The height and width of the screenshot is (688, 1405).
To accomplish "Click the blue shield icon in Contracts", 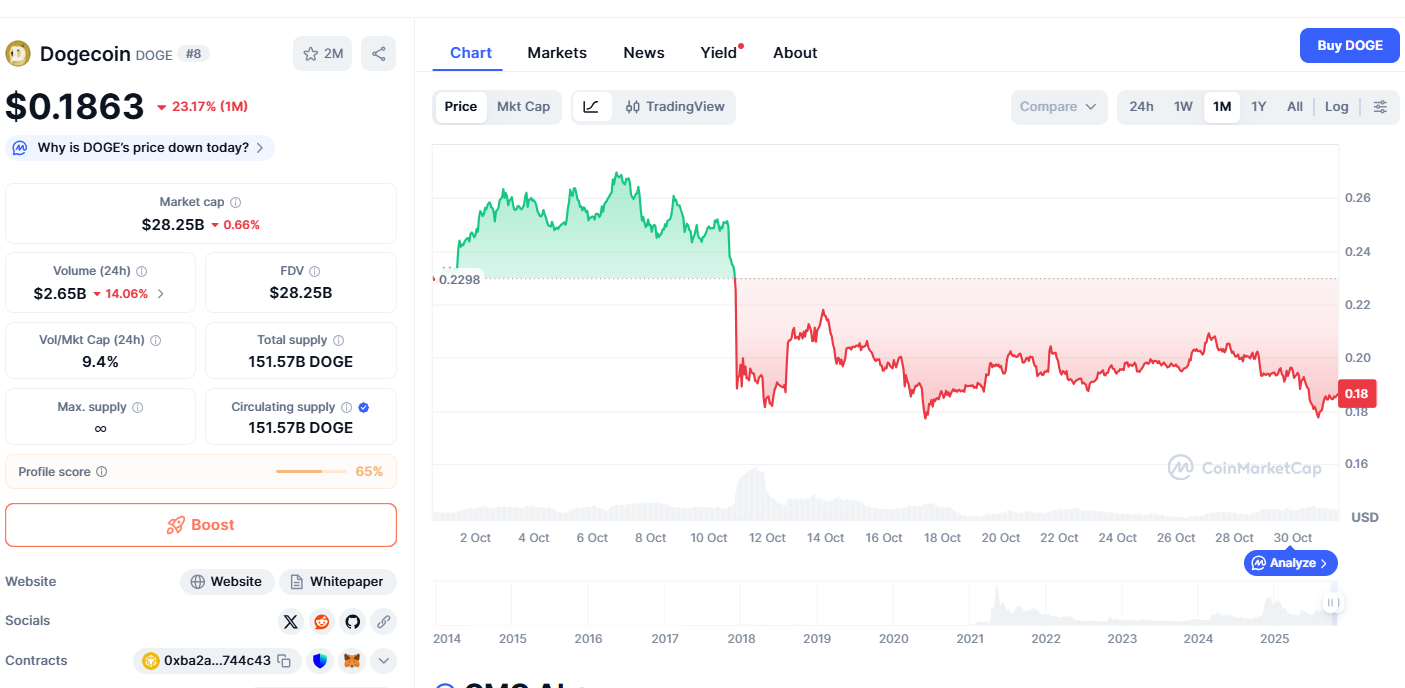I will pos(320,661).
